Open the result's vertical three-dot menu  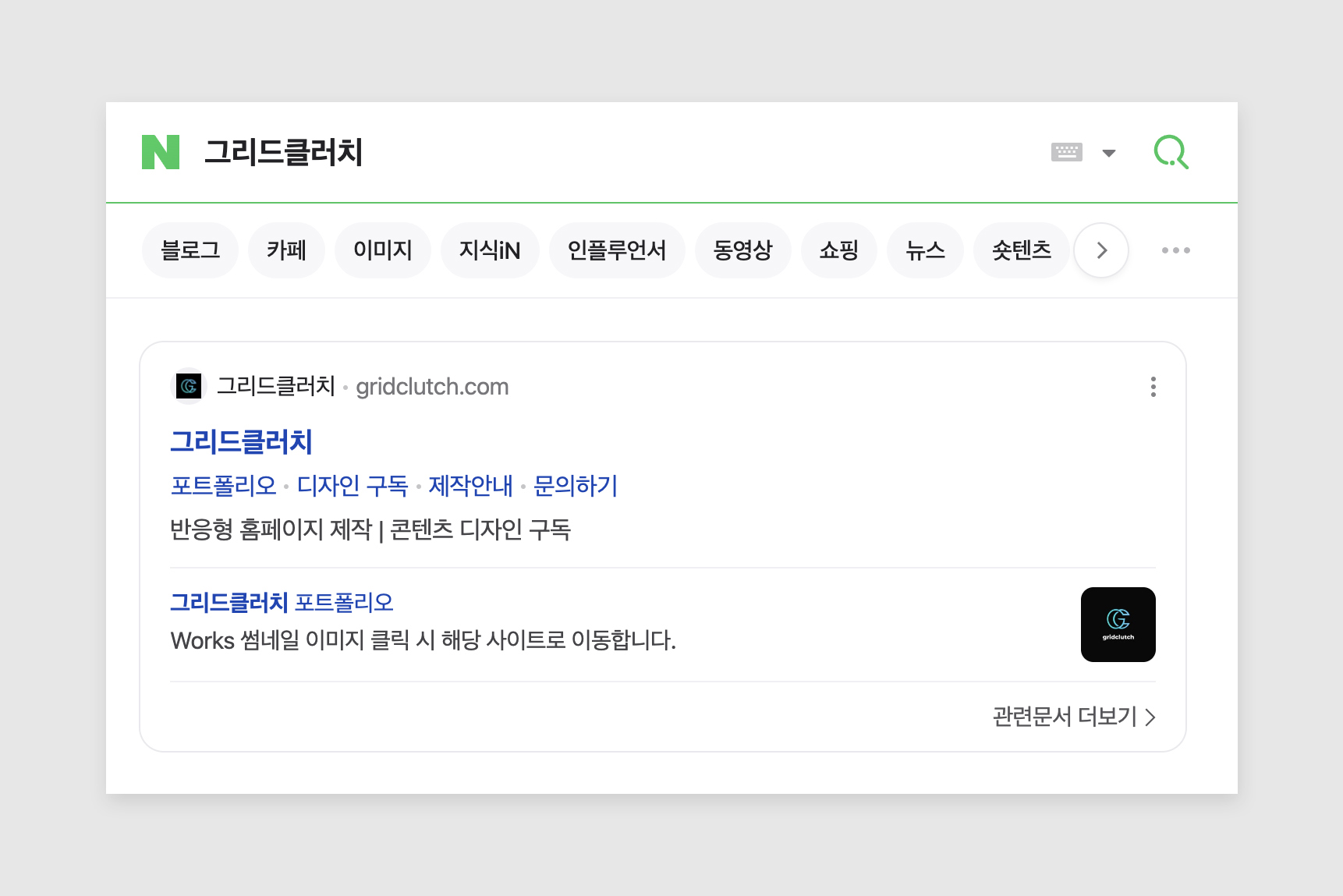click(x=1153, y=387)
